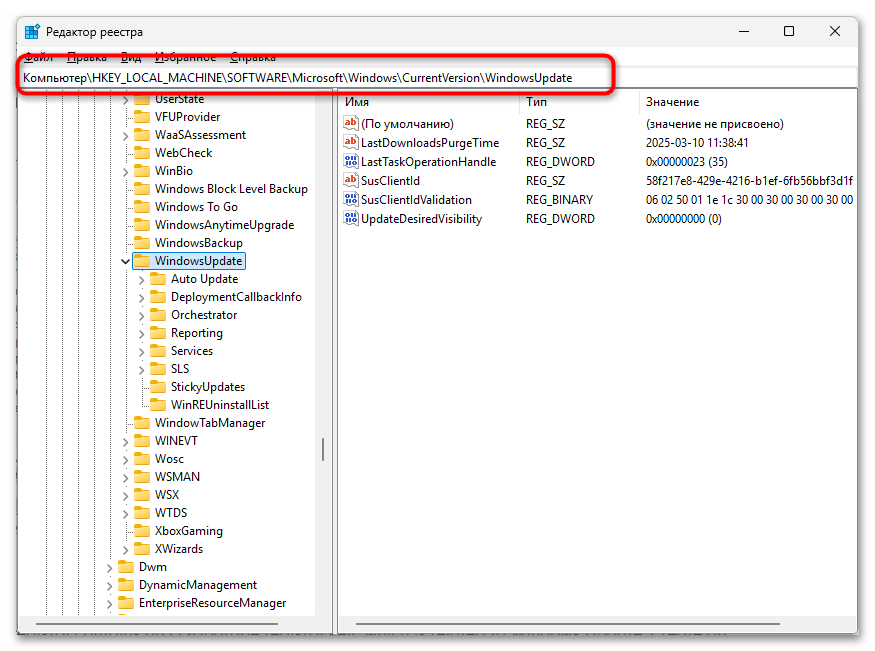
Task: Expand the WTDS key
Action: pyautogui.click(x=126, y=514)
